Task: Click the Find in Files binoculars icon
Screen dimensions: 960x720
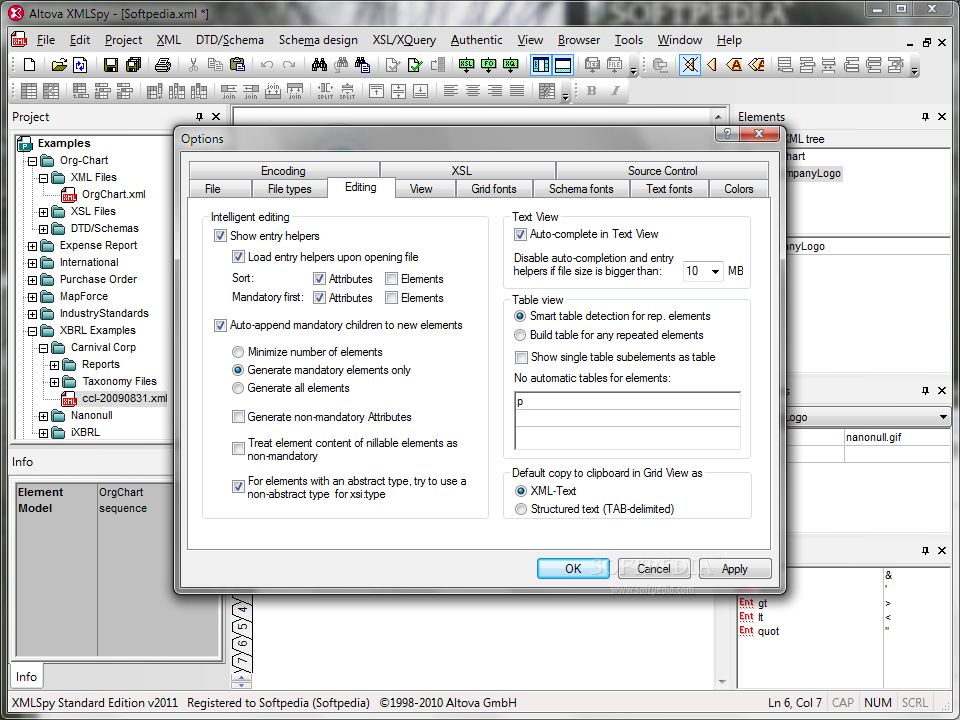Action: (362, 65)
